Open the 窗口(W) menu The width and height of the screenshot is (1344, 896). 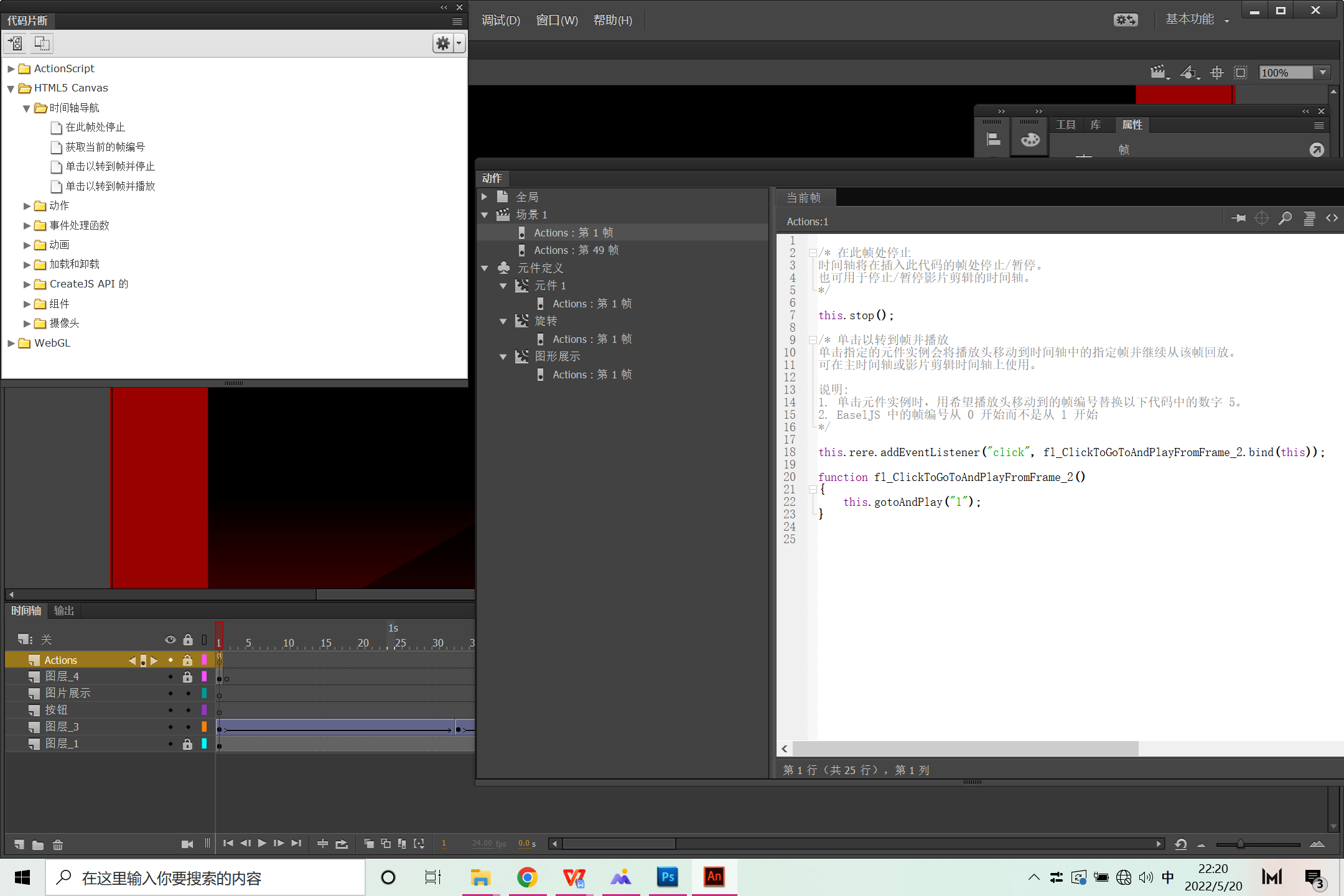click(x=557, y=21)
